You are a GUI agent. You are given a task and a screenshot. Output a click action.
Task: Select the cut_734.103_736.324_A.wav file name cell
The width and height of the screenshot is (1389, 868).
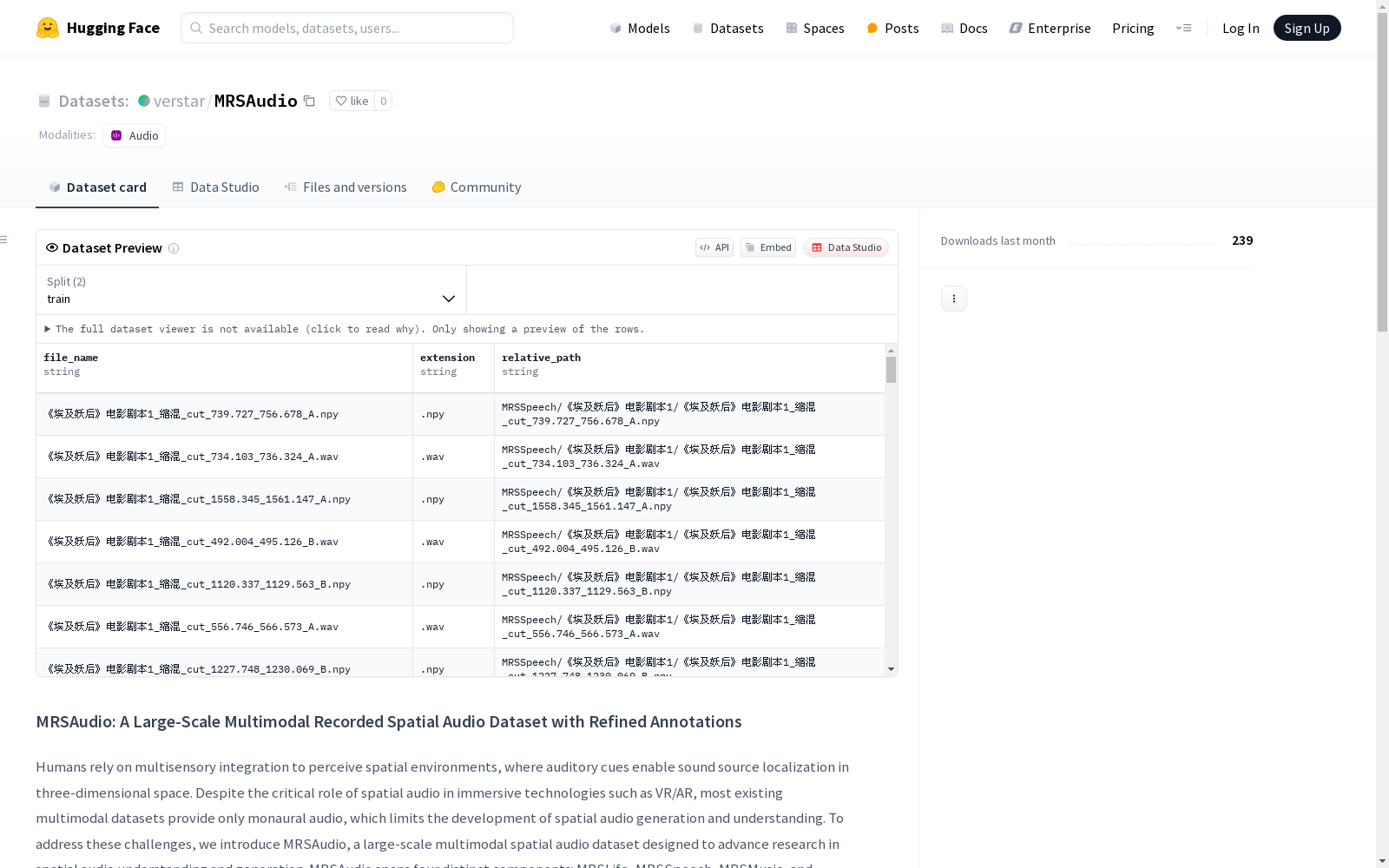(224, 457)
